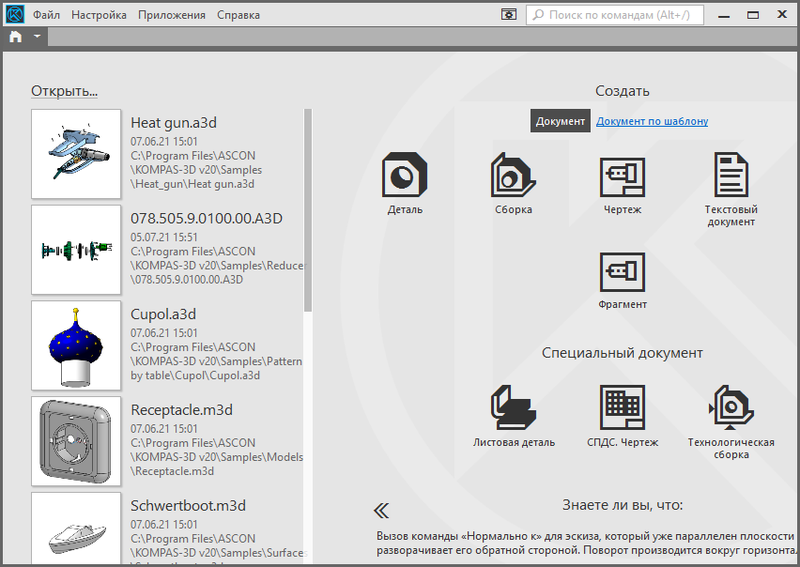Create a new Деталь document
Viewport: 800px width, 567px height.
[x=405, y=183]
